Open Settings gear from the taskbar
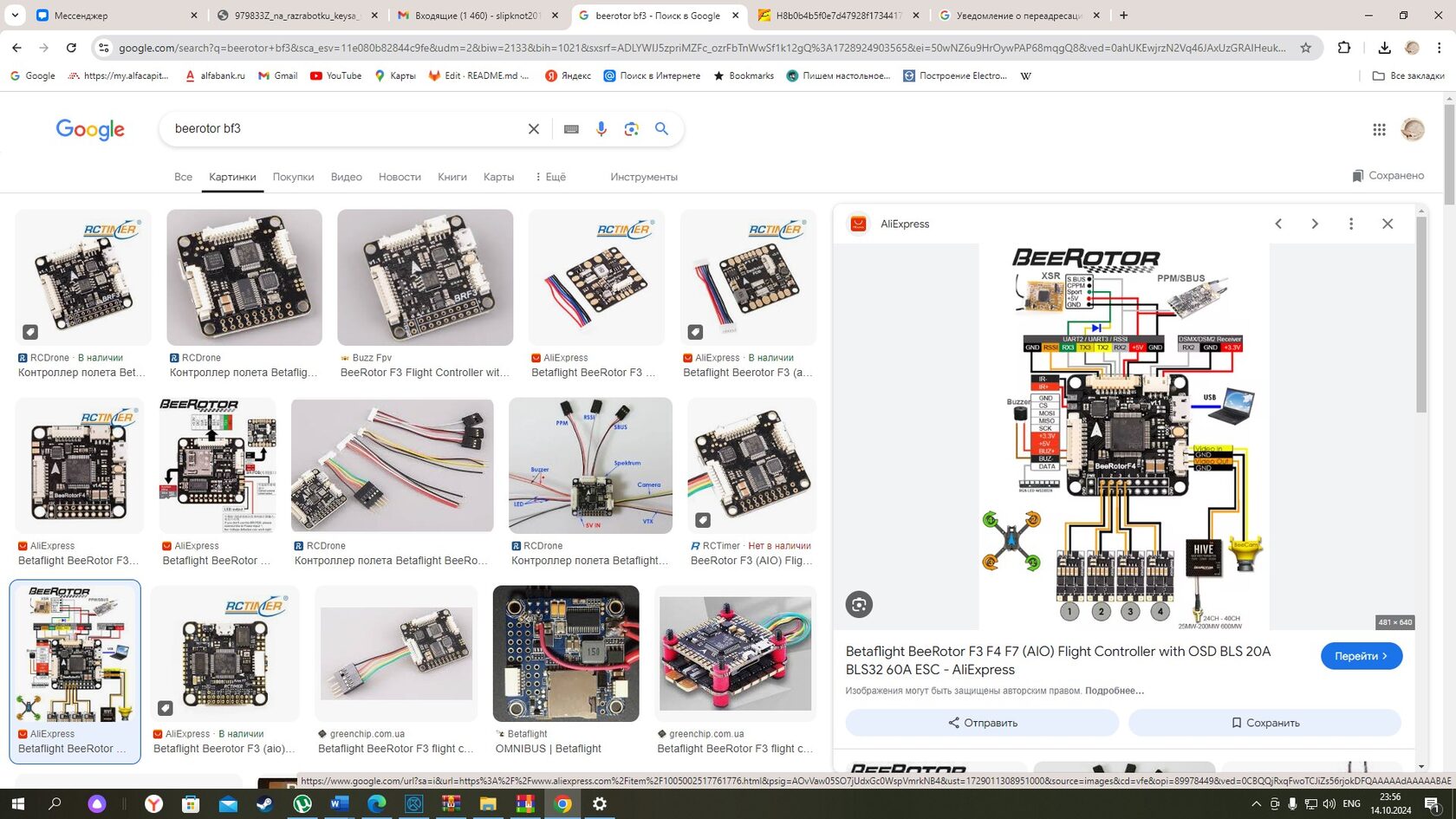The height and width of the screenshot is (819, 1456). [x=600, y=803]
